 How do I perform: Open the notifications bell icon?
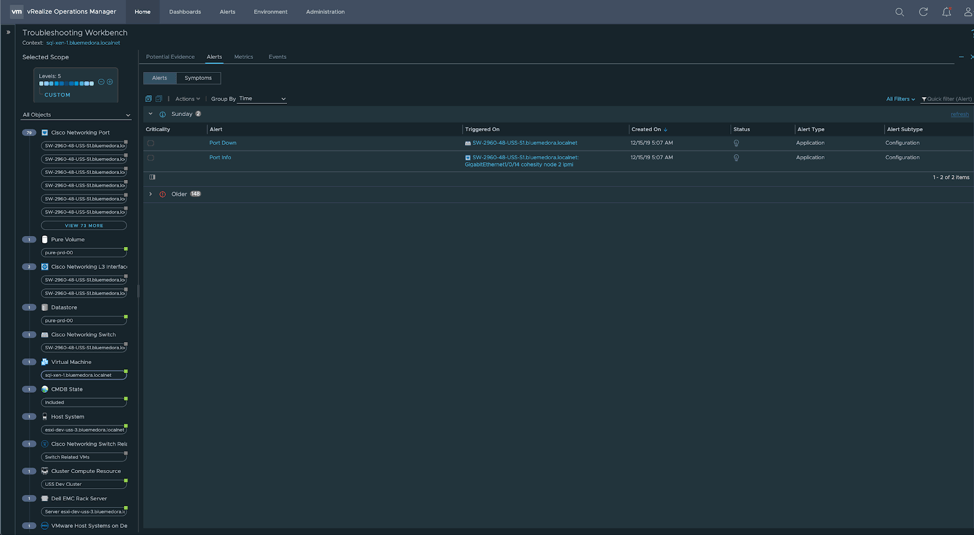point(946,12)
